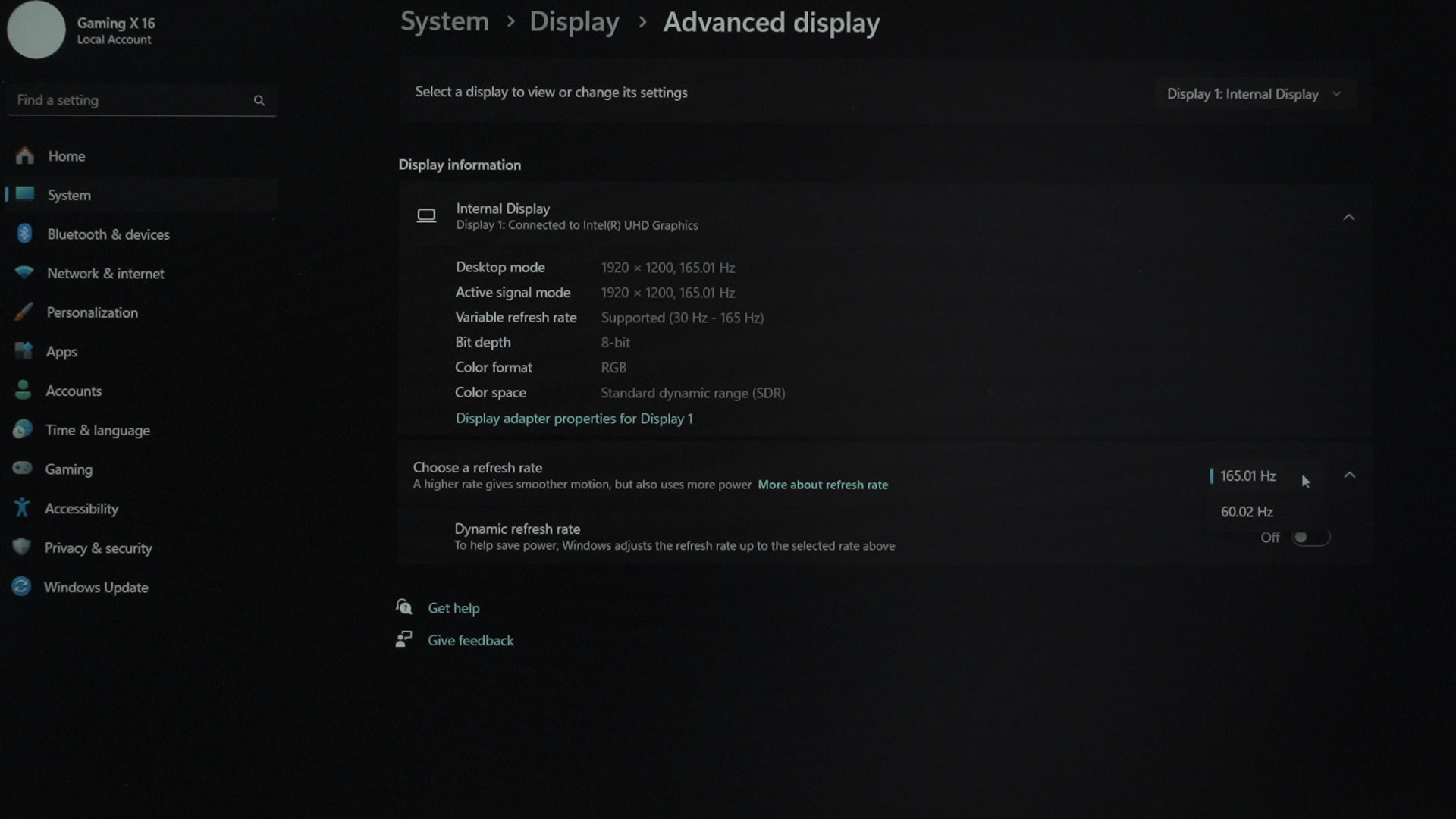
Task: Click the Find a setting search box
Action: click(x=129, y=100)
